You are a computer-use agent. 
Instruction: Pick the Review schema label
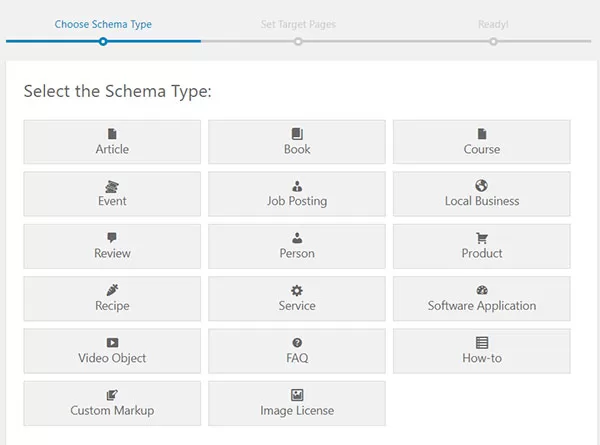pyautogui.click(x=112, y=253)
